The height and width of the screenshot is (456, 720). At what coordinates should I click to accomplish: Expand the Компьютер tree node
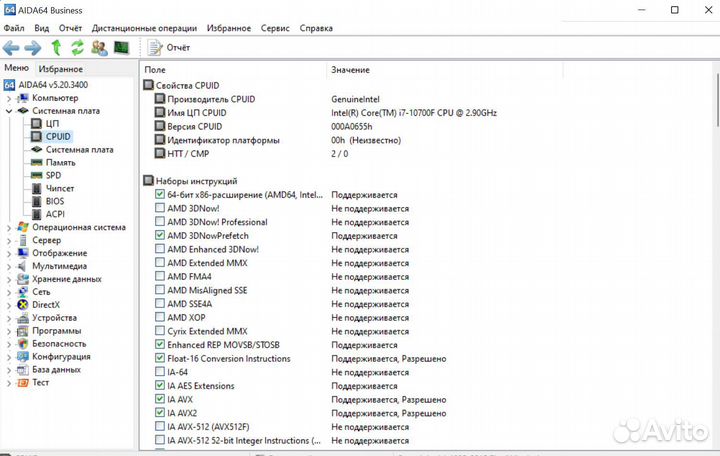click(9, 98)
